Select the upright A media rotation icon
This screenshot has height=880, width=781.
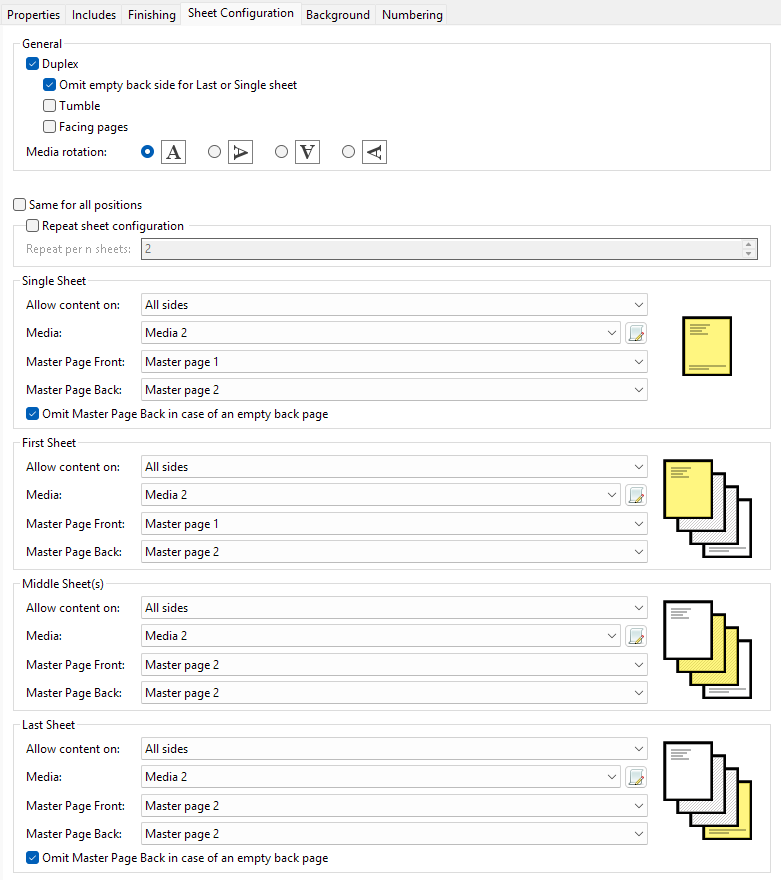coord(174,152)
